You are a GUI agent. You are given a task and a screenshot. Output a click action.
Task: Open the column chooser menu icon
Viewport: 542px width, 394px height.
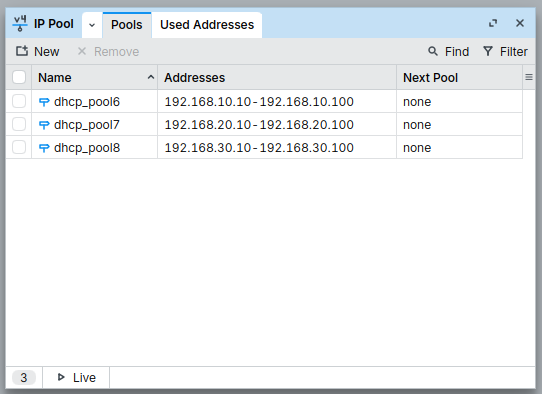tap(529, 77)
